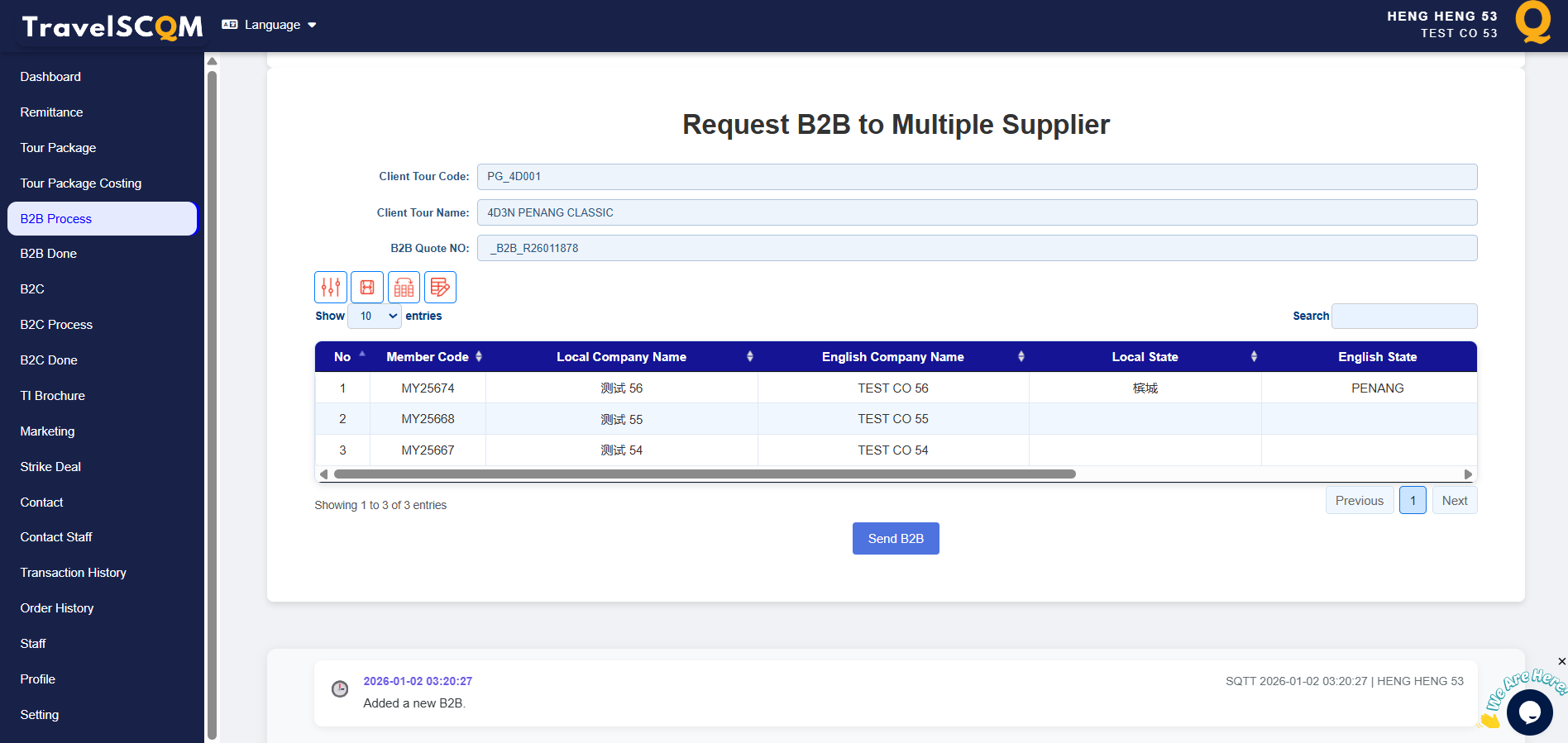
Task: Click the Next pagination button
Action: (x=1454, y=501)
